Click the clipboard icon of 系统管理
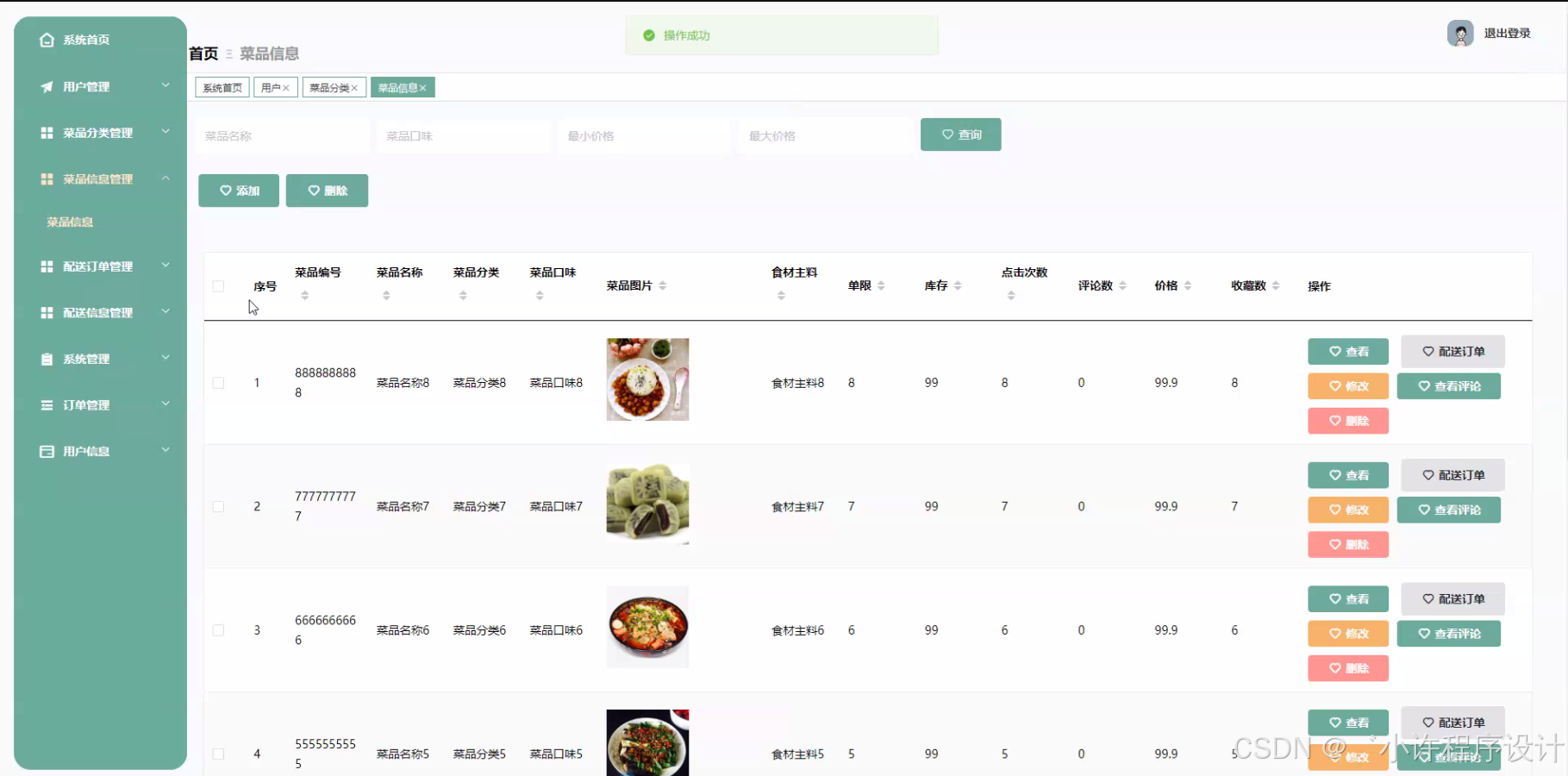The width and height of the screenshot is (1568, 776). [47, 359]
